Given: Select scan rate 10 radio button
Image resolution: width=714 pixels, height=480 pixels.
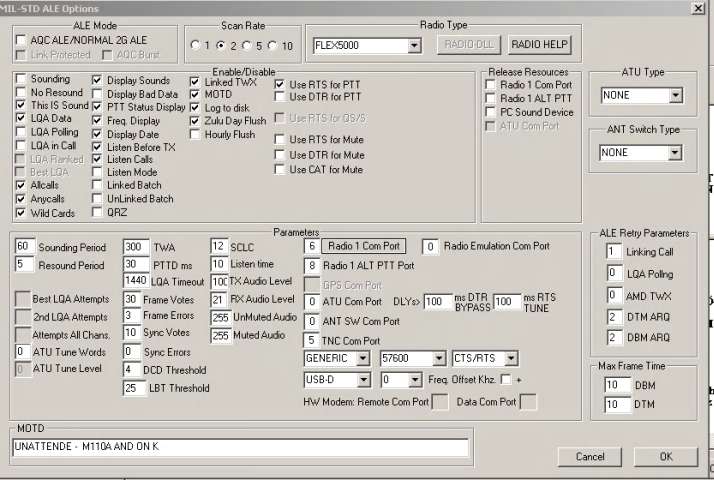Looking at the screenshot, I should (x=273, y=46).
